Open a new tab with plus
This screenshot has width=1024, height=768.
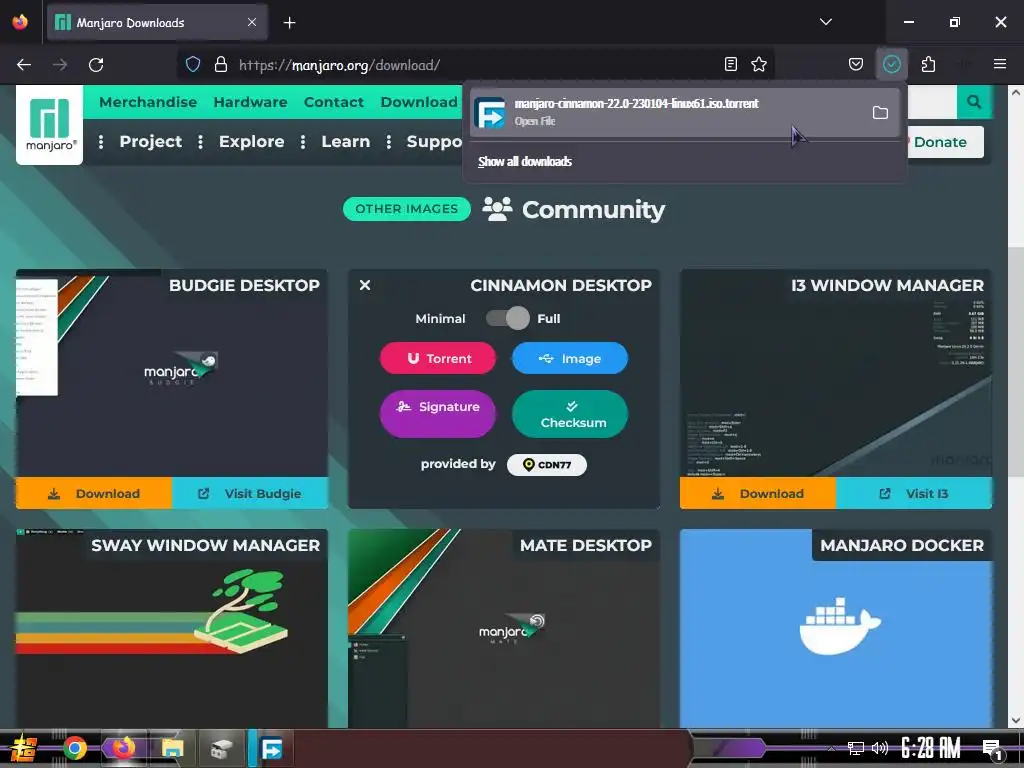click(x=289, y=23)
